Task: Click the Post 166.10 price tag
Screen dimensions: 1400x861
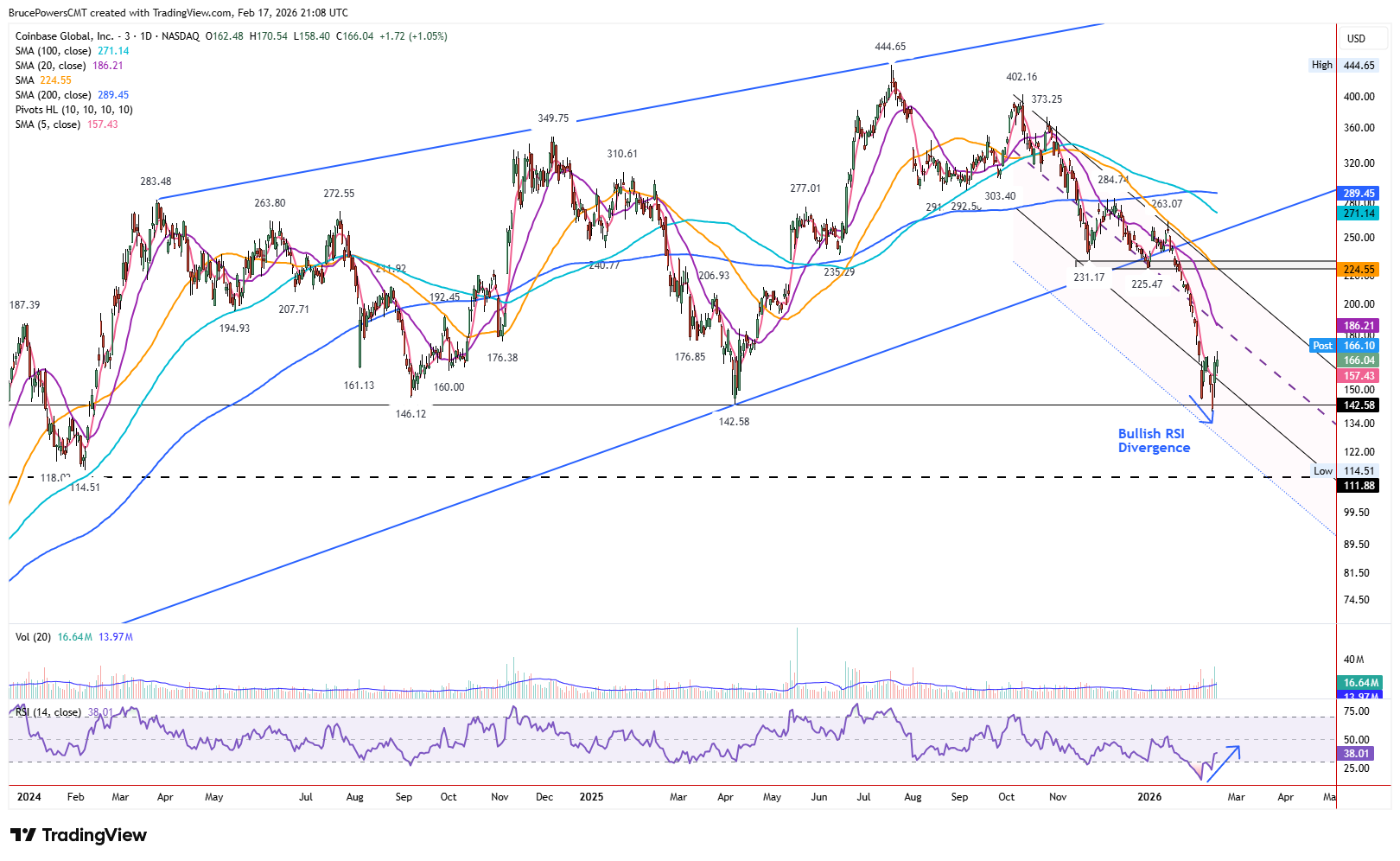Action: tap(1345, 346)
